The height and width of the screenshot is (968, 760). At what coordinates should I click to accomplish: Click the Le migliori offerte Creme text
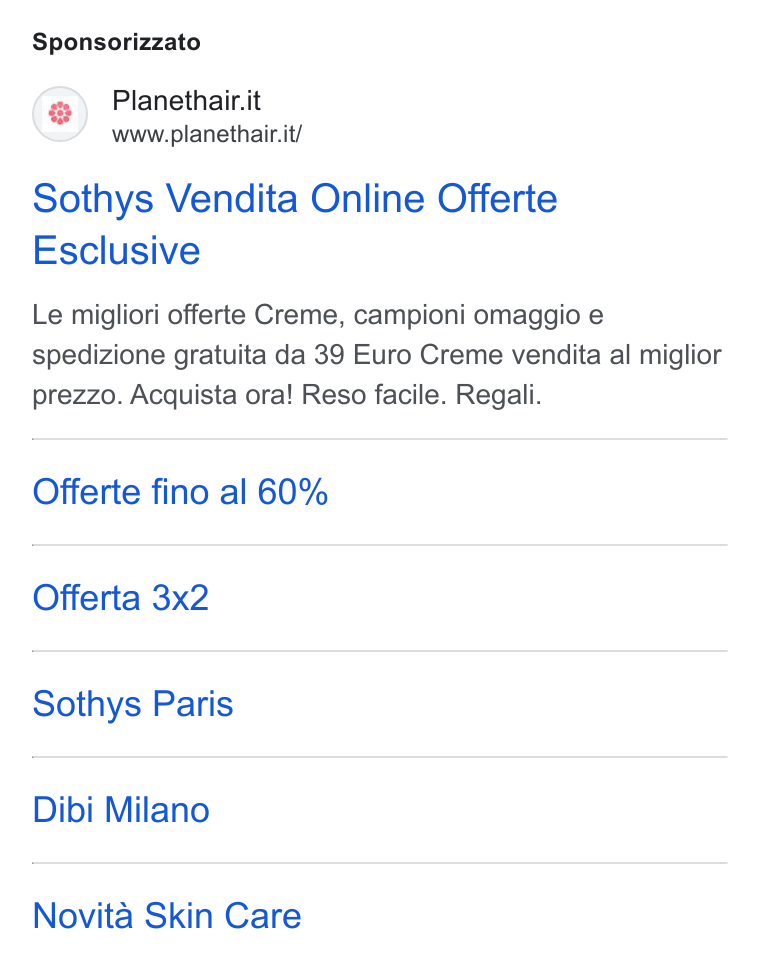(186, 315)
